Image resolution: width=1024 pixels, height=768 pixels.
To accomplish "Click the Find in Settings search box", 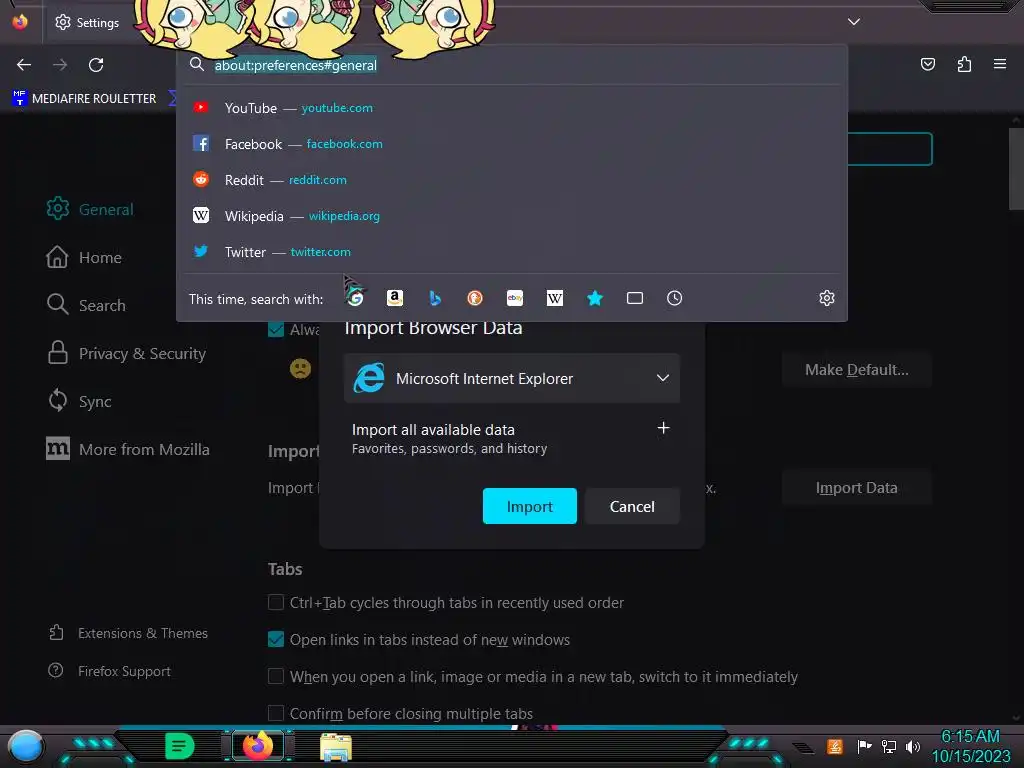I will click(x=889, y=149).
